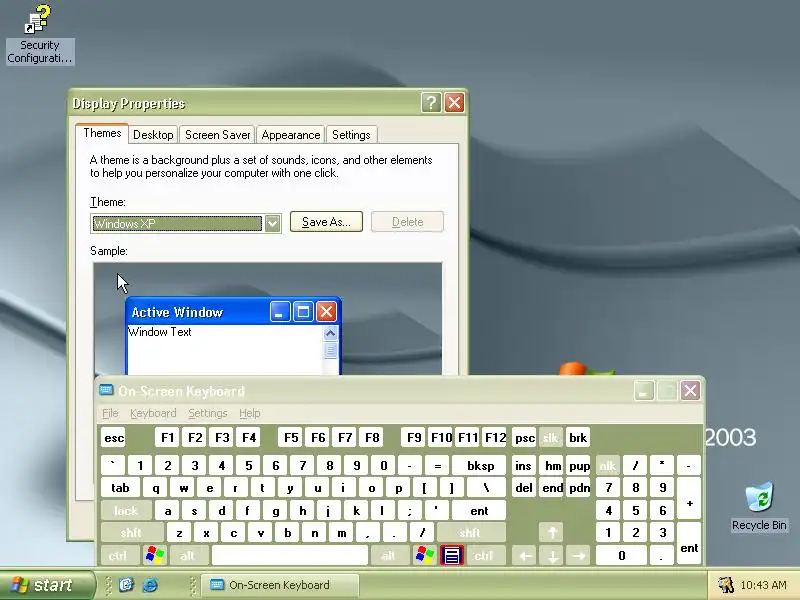
Task: Toggle the right ctrl key
Action: click(484, 555)
